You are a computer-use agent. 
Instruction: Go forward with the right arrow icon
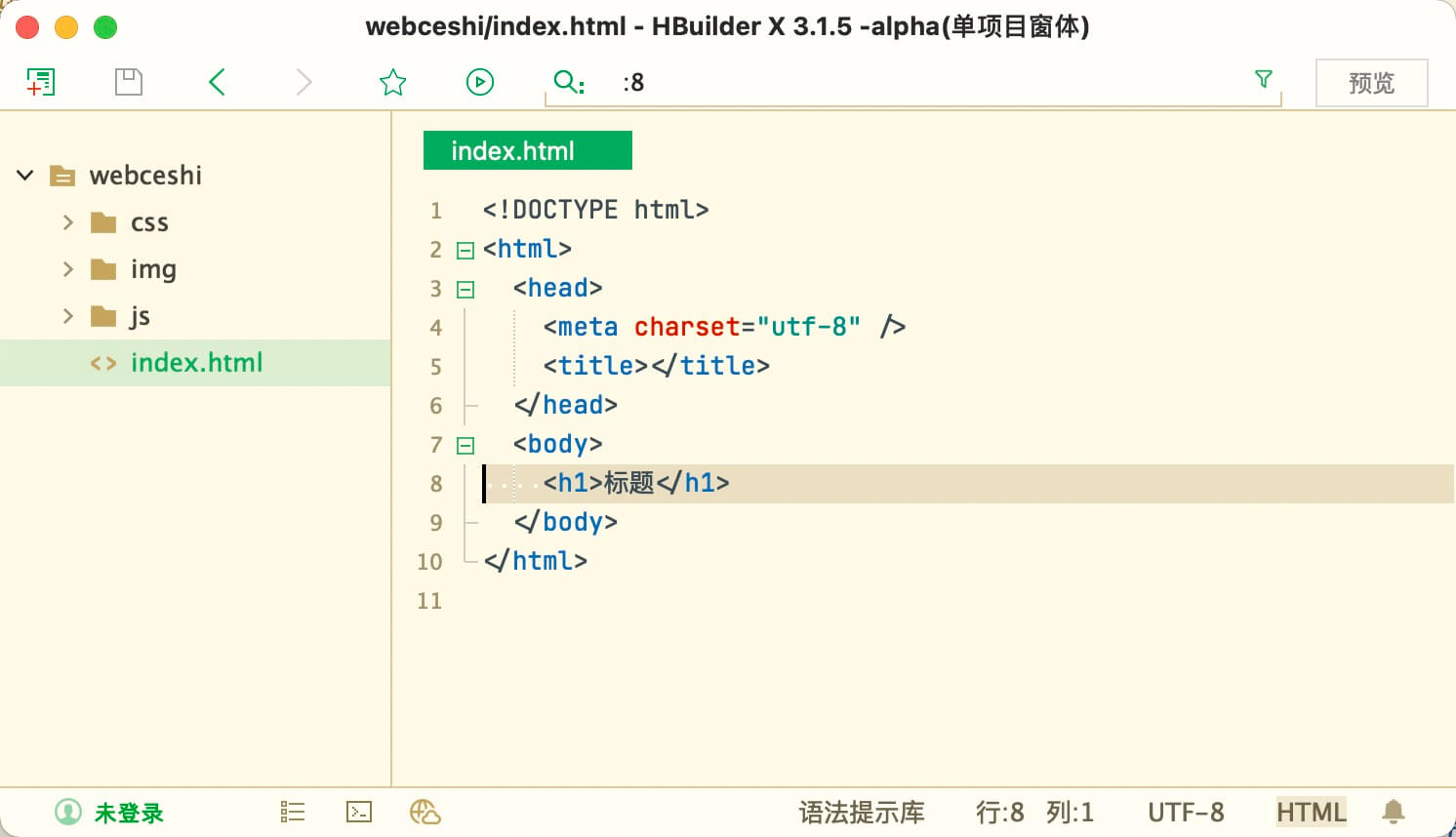tap(304, 82)
